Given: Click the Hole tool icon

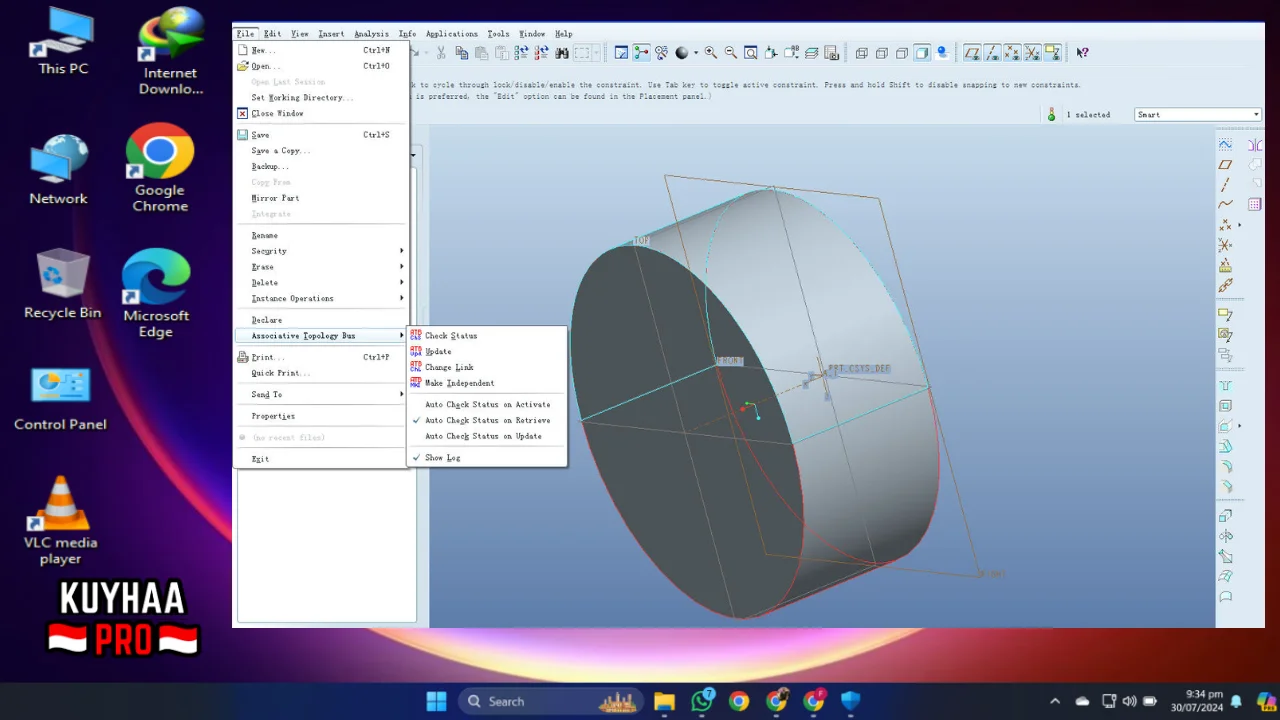Looking at the screenshot, I should [x=1225, y=386].
